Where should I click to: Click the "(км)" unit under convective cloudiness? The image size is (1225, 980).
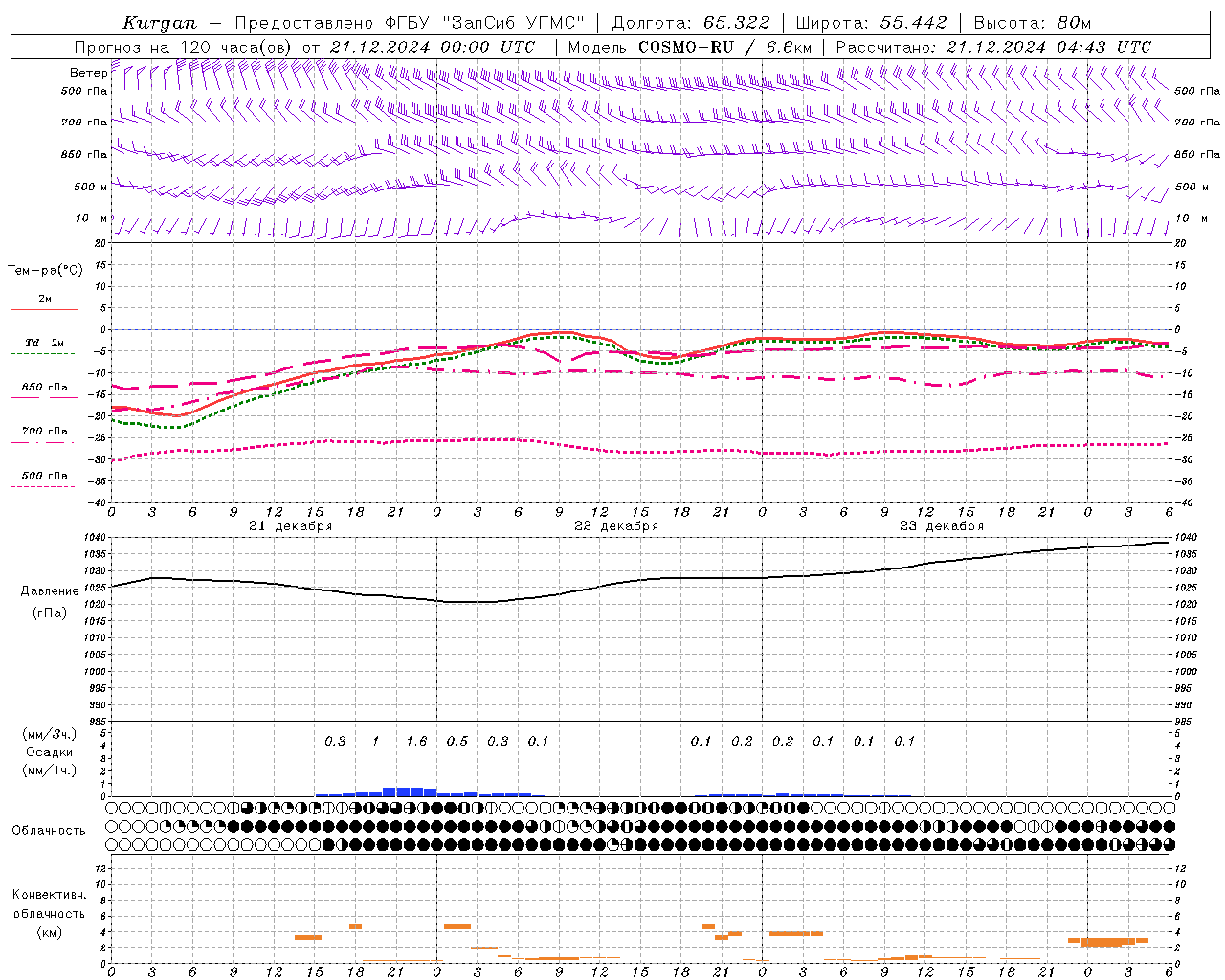point(49,932)
